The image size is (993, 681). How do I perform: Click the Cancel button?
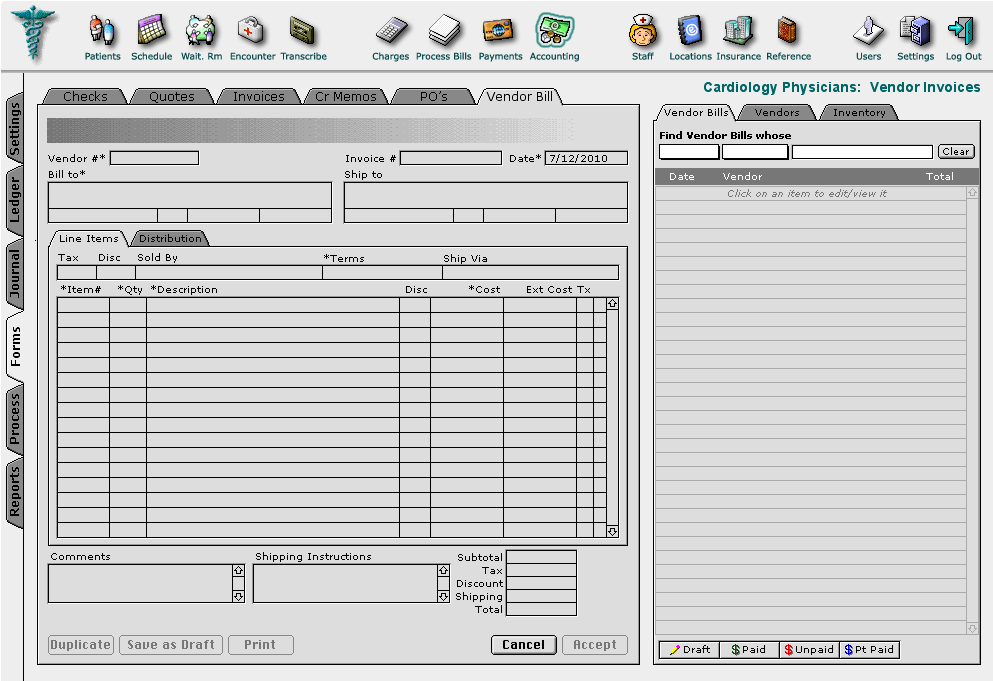[524, 645]
